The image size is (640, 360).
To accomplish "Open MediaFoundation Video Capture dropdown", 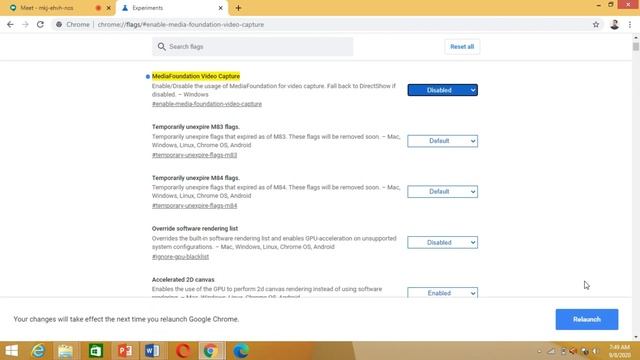I will (x=442, y=90).
